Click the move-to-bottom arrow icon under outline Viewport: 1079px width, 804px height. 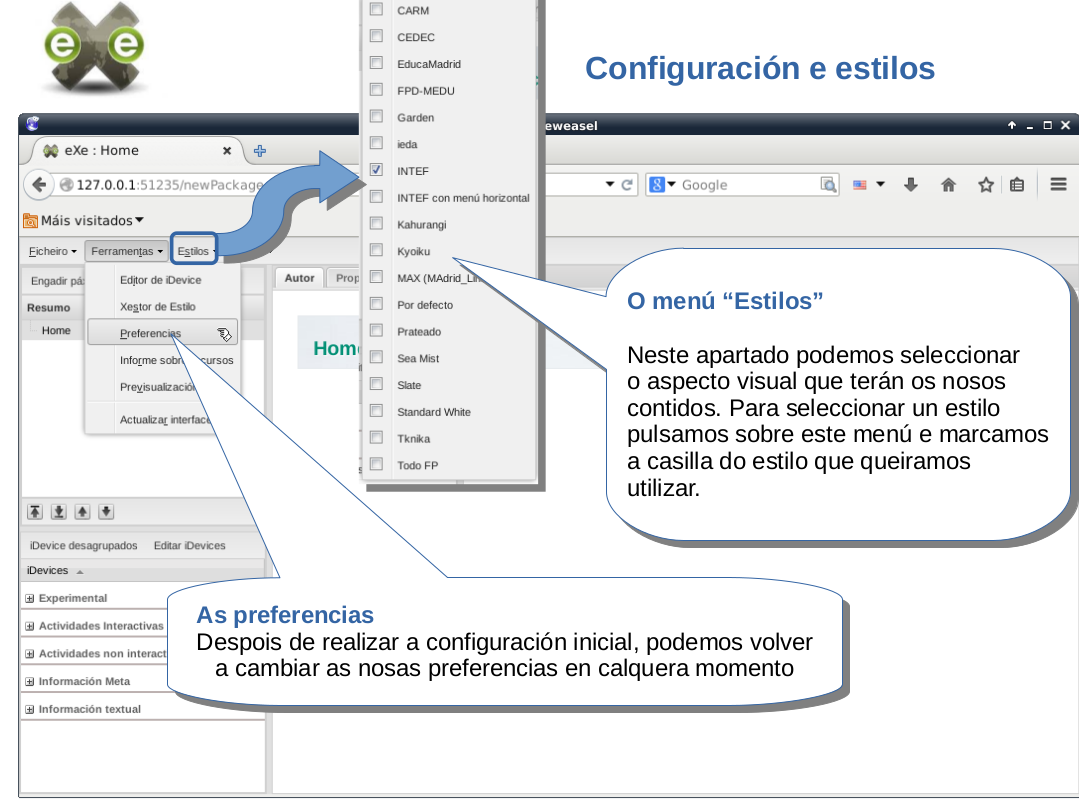[59, 512]
